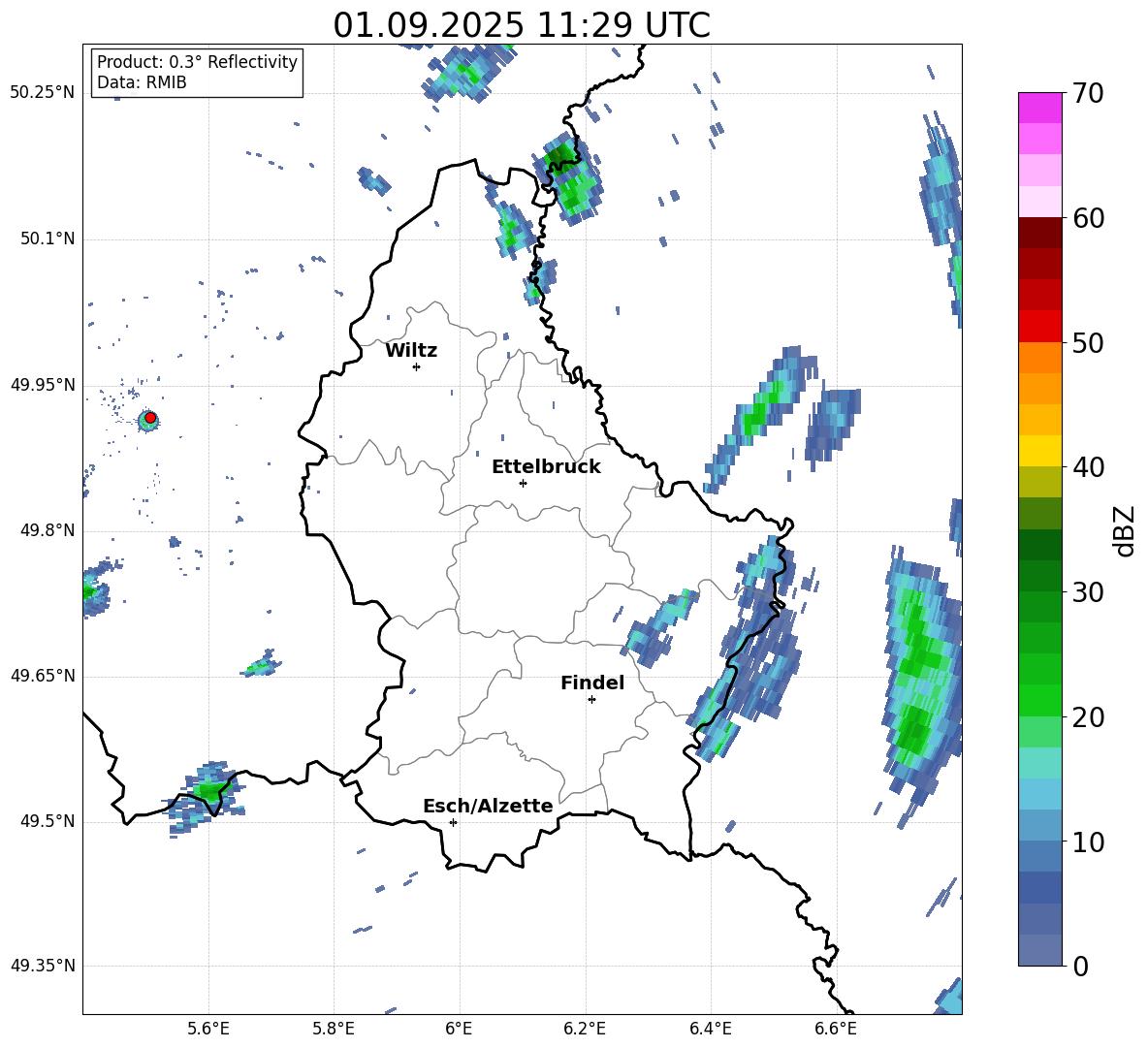Click the Wiltz station cross marker
Image resolution: width=1148 pixels, height=1048 pixels.
pos(417,366)
